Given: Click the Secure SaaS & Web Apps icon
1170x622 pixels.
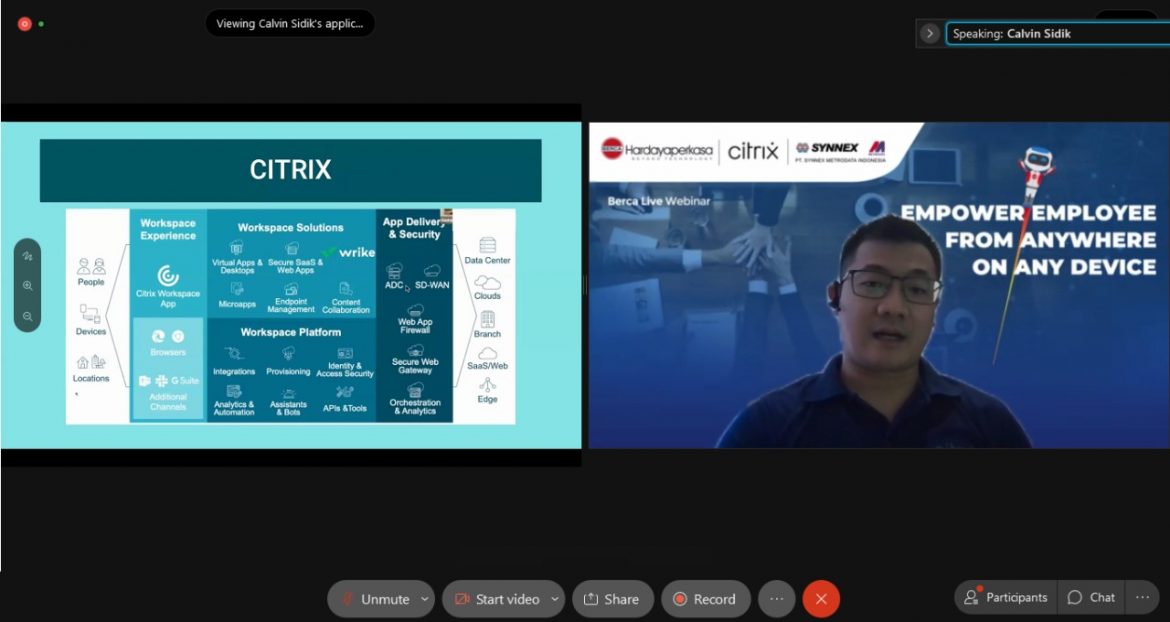Looking at the screenshot, I should [292, 248].
